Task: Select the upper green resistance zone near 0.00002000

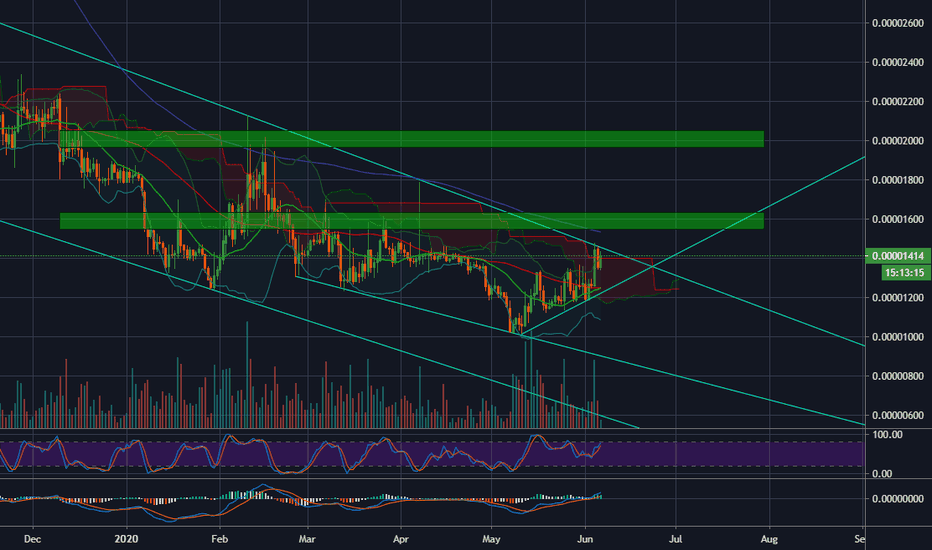Action: (411, 139)
